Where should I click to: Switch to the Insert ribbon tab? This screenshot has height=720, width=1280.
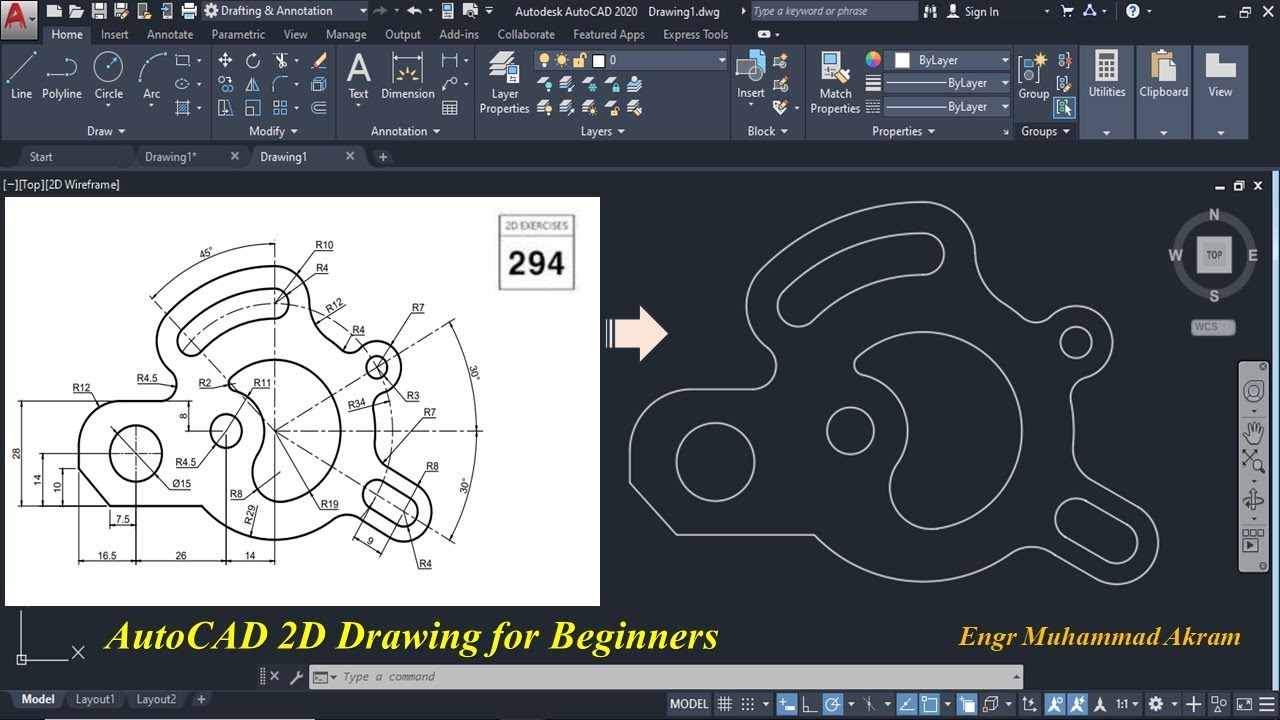[x=114, y=34]
